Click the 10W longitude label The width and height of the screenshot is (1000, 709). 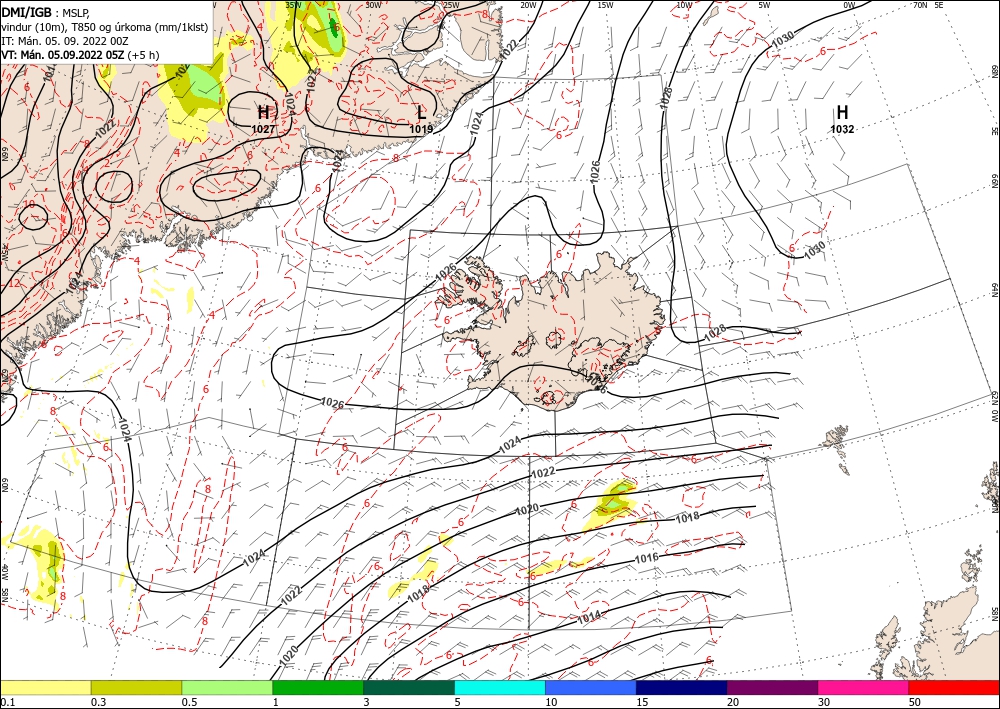pyautogui.click(x=684, y=4)
